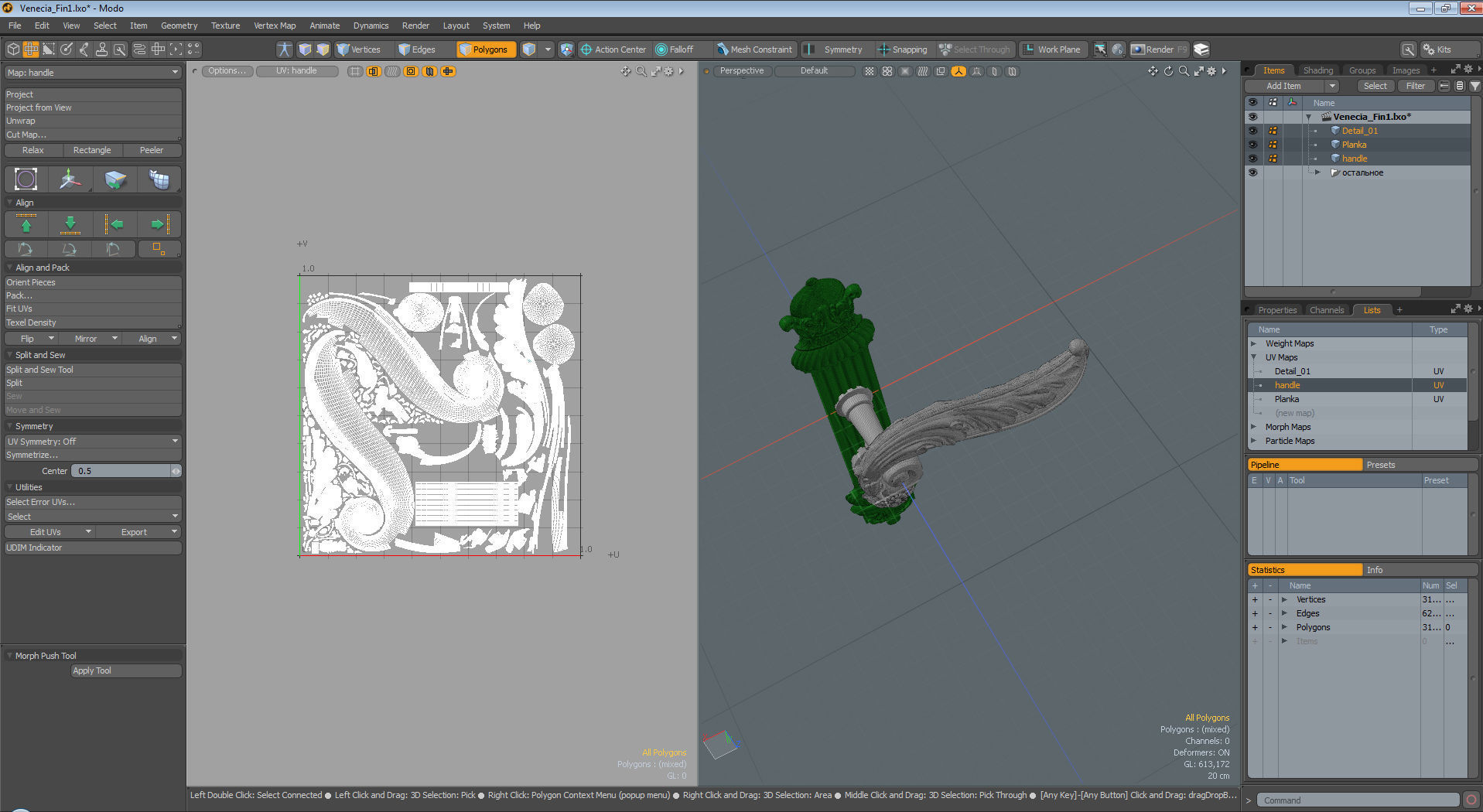The height and width of the screenshot is (812, 1483).
Task: Click the Align Right green arrow
Action: coord(159,224)
